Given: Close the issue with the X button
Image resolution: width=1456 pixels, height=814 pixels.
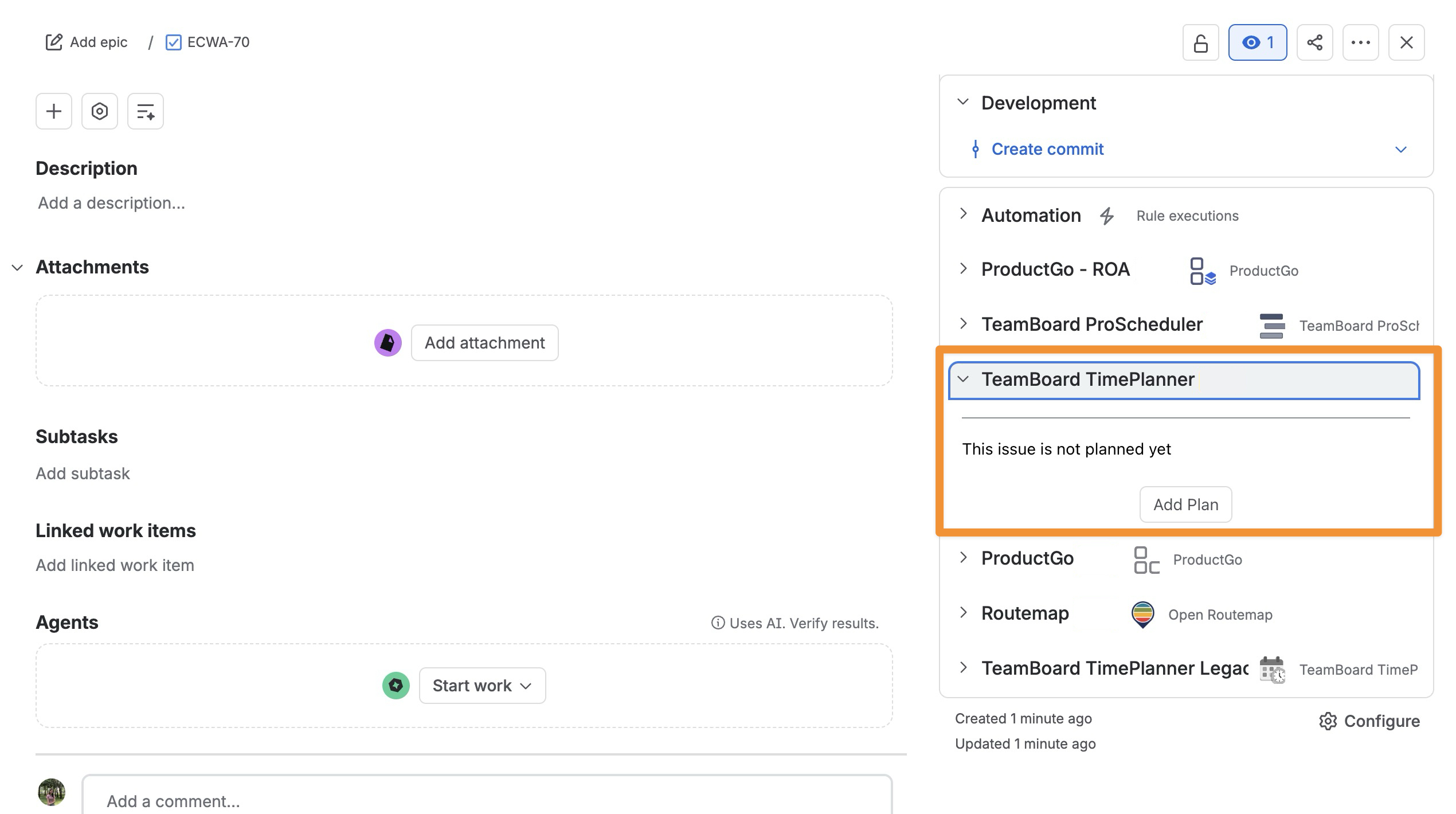Looking at the screenshot, I should (x=1407, y=42).
